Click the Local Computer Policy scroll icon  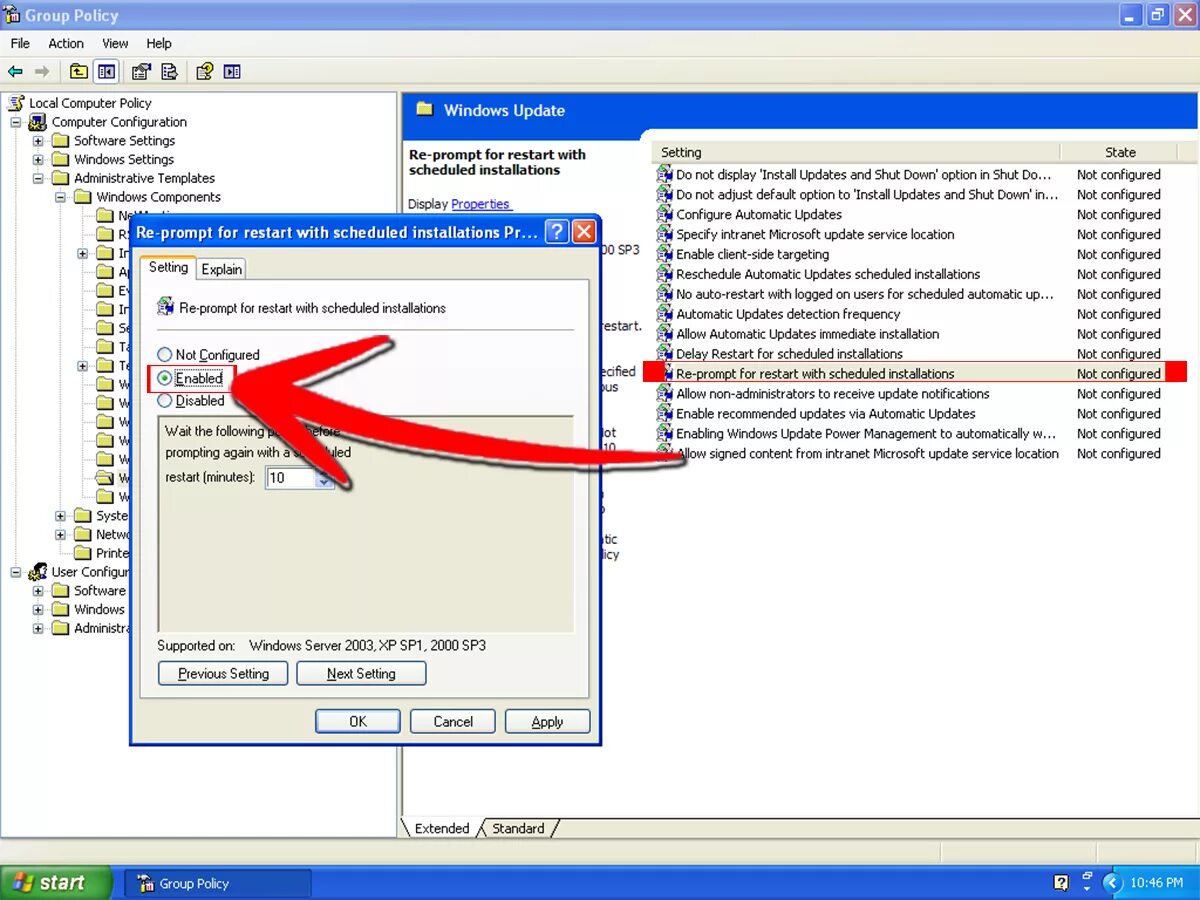[16, 103]
